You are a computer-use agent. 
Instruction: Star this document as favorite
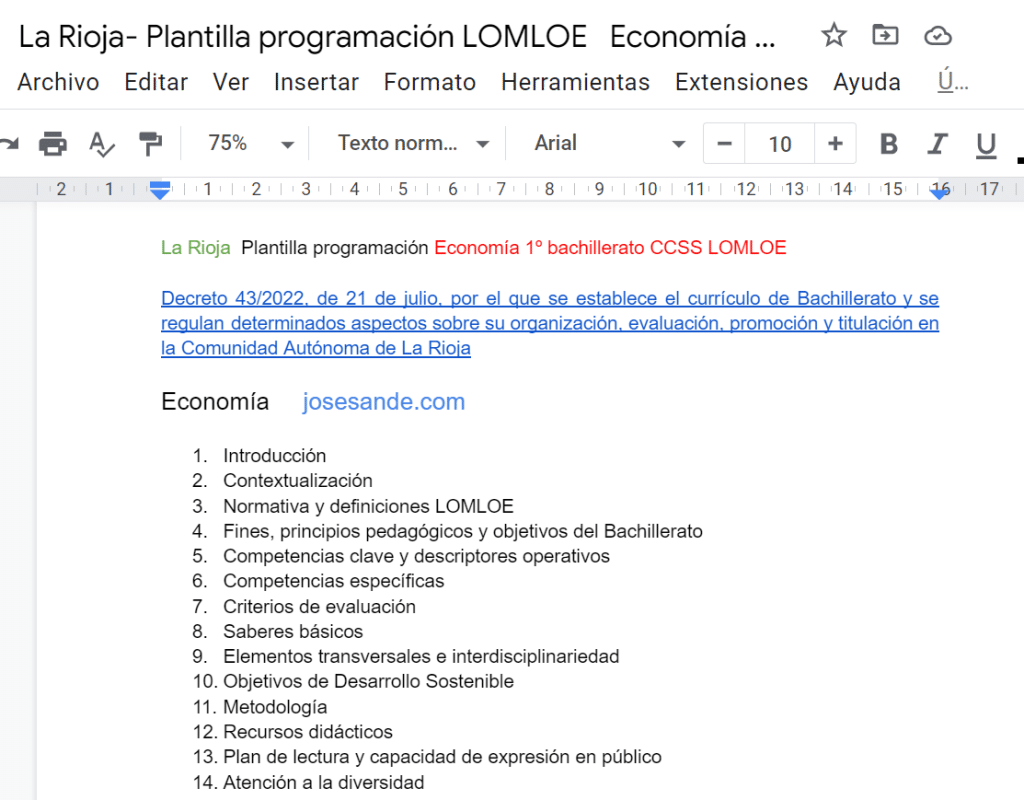833,36
